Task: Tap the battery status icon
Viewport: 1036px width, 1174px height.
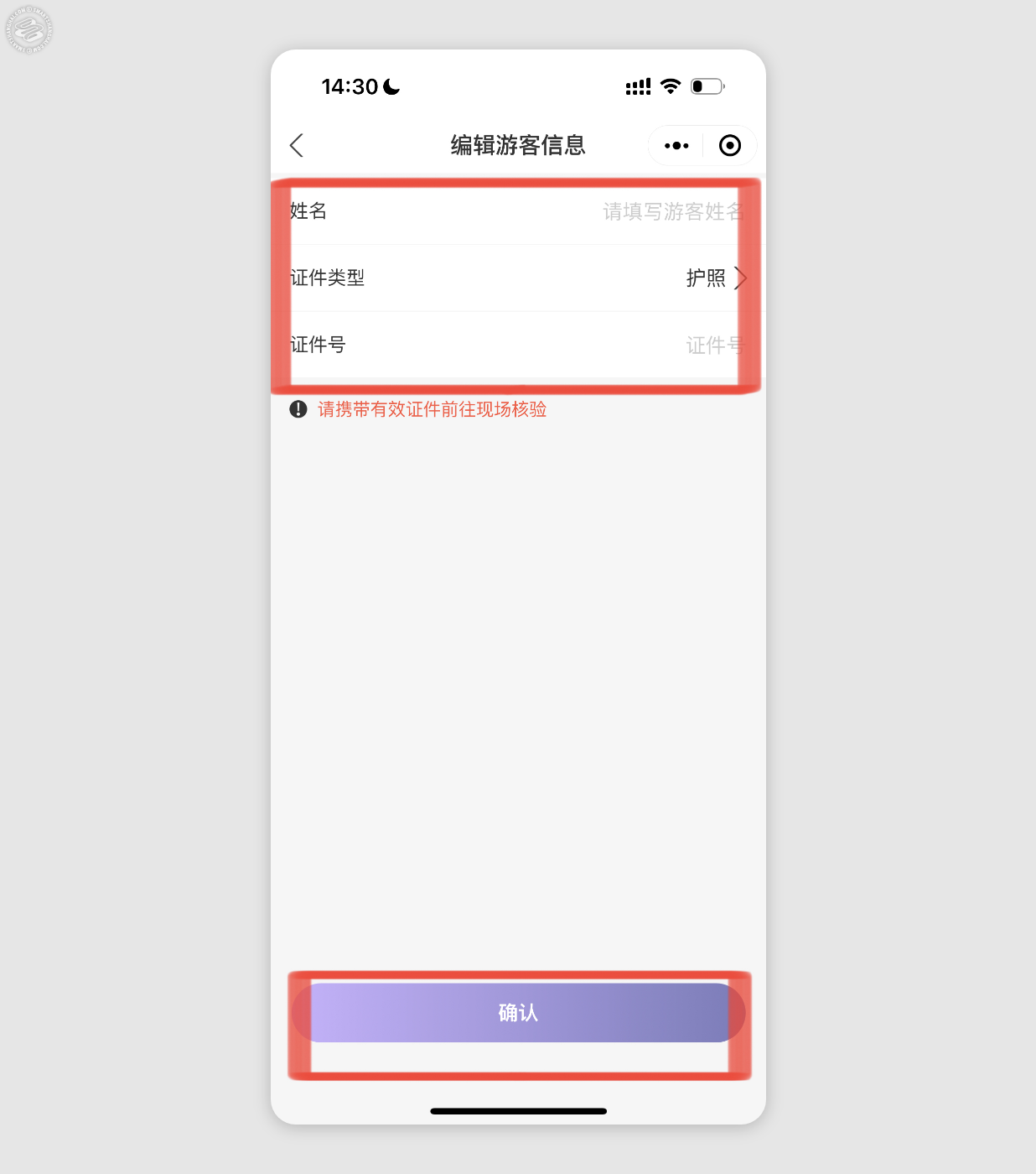Action: point(707,86)
